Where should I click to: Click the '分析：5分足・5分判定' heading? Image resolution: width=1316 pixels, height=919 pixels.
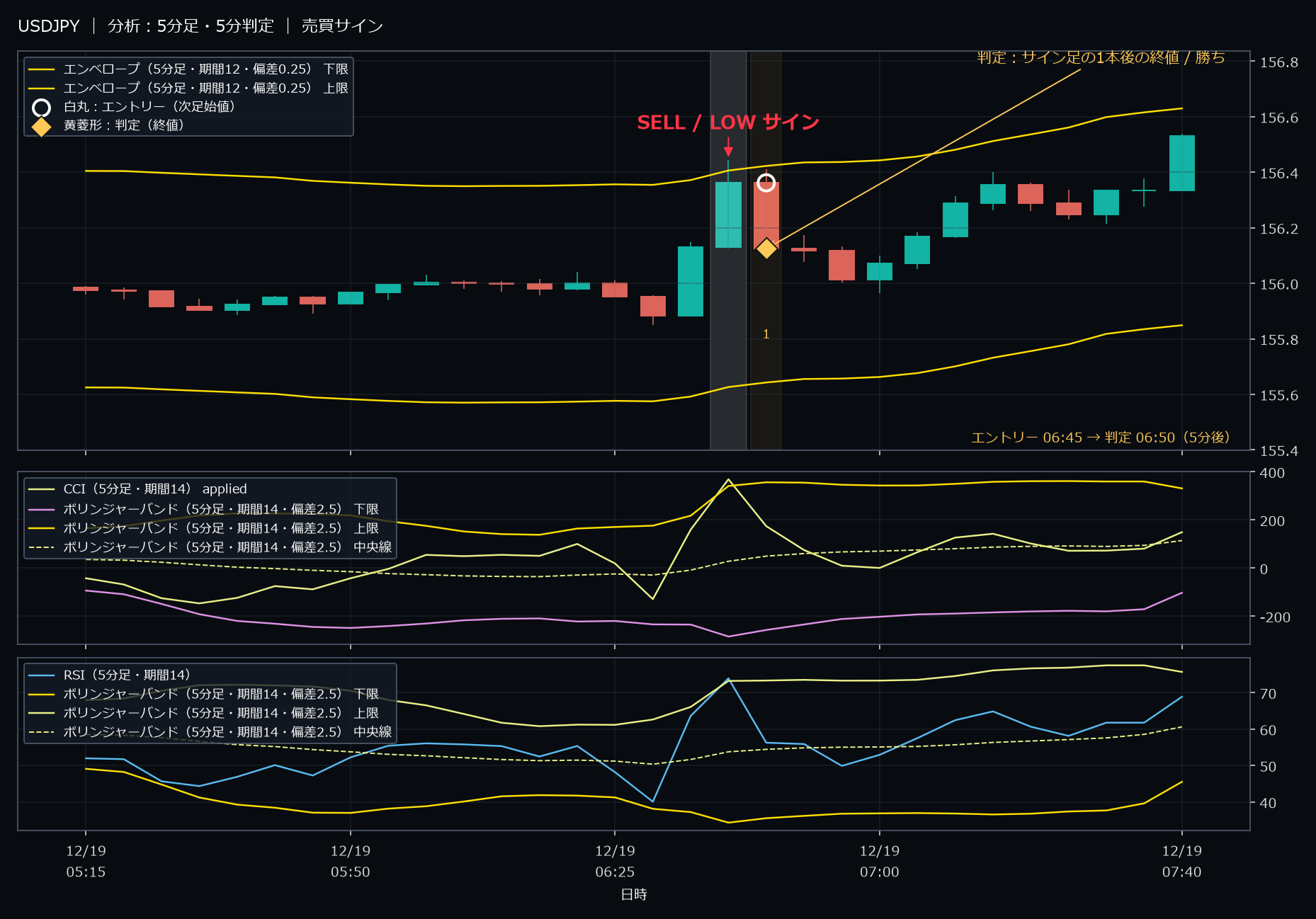click(191, 26)
